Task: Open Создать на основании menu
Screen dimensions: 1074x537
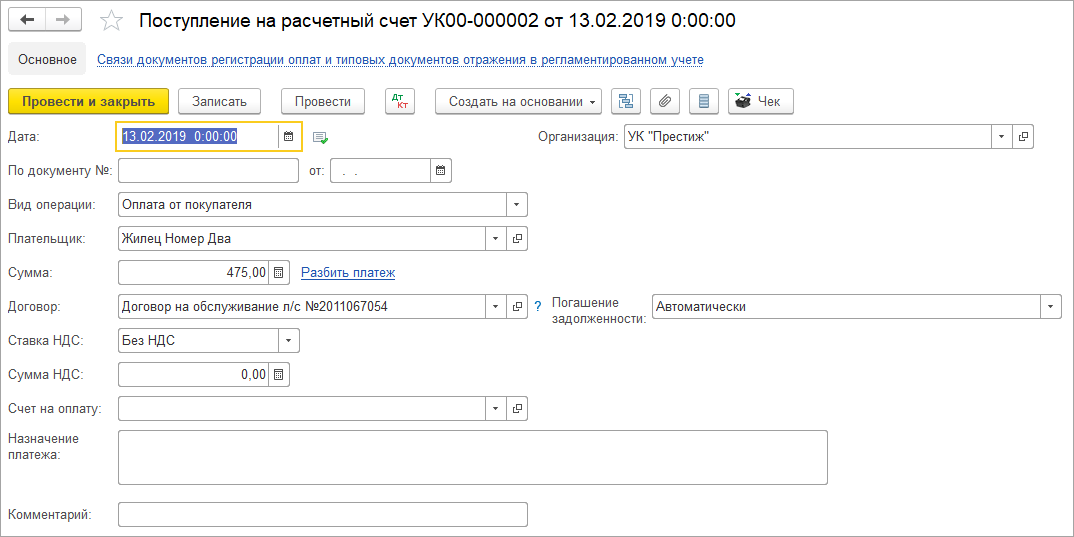Action: coord(518,101)
